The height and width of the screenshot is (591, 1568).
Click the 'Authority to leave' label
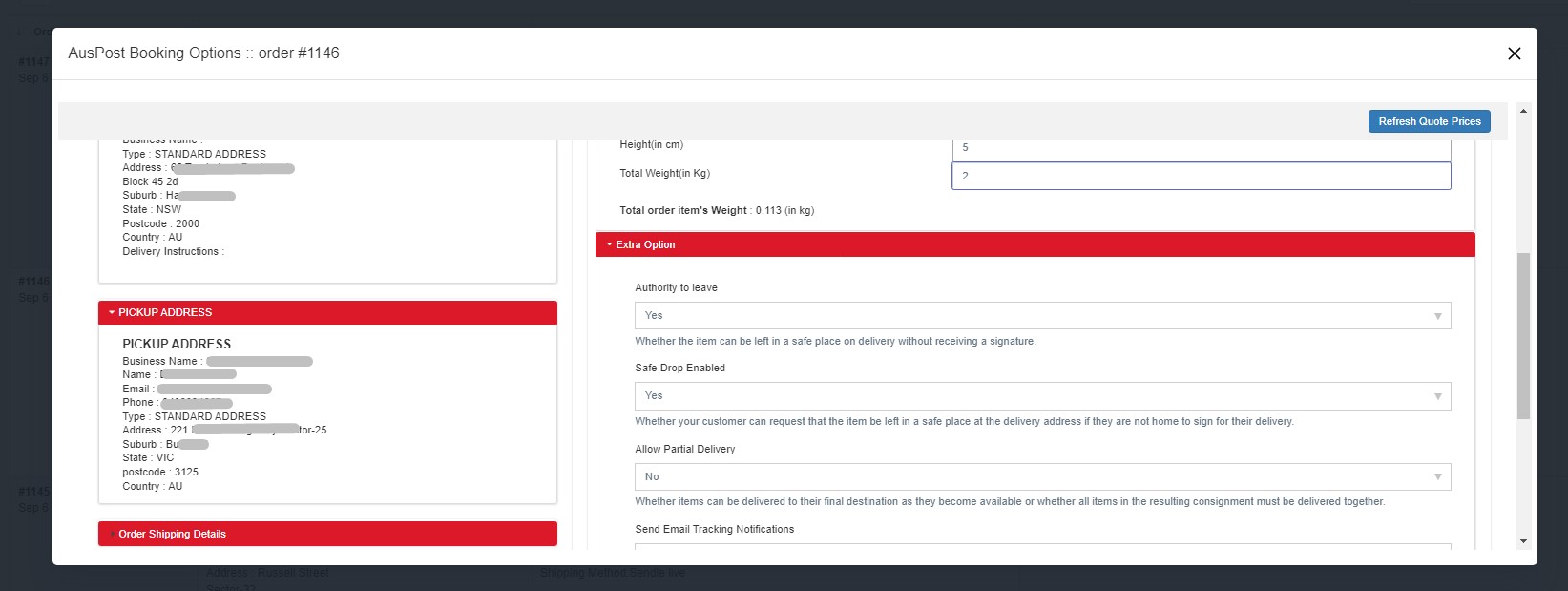tap(677, 287)
